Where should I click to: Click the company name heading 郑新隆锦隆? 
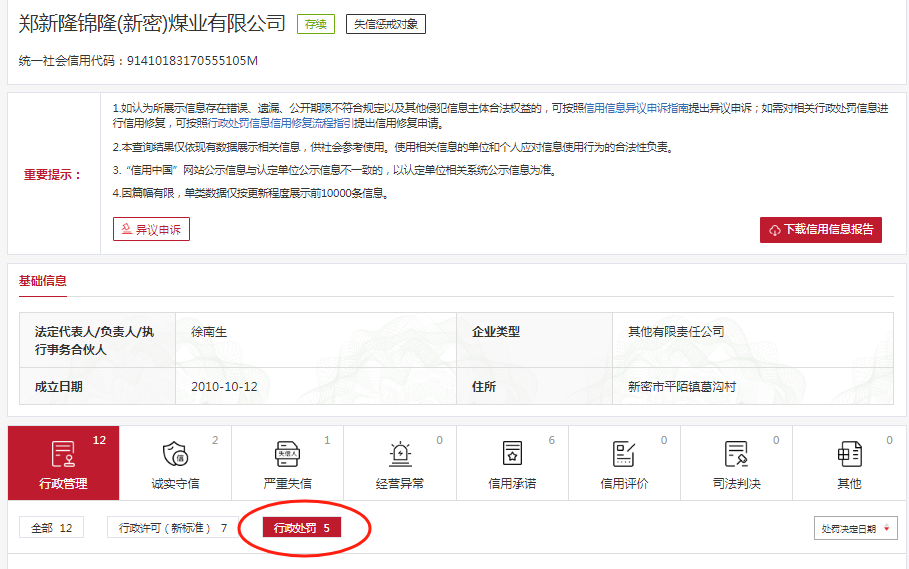click(152, 24)
